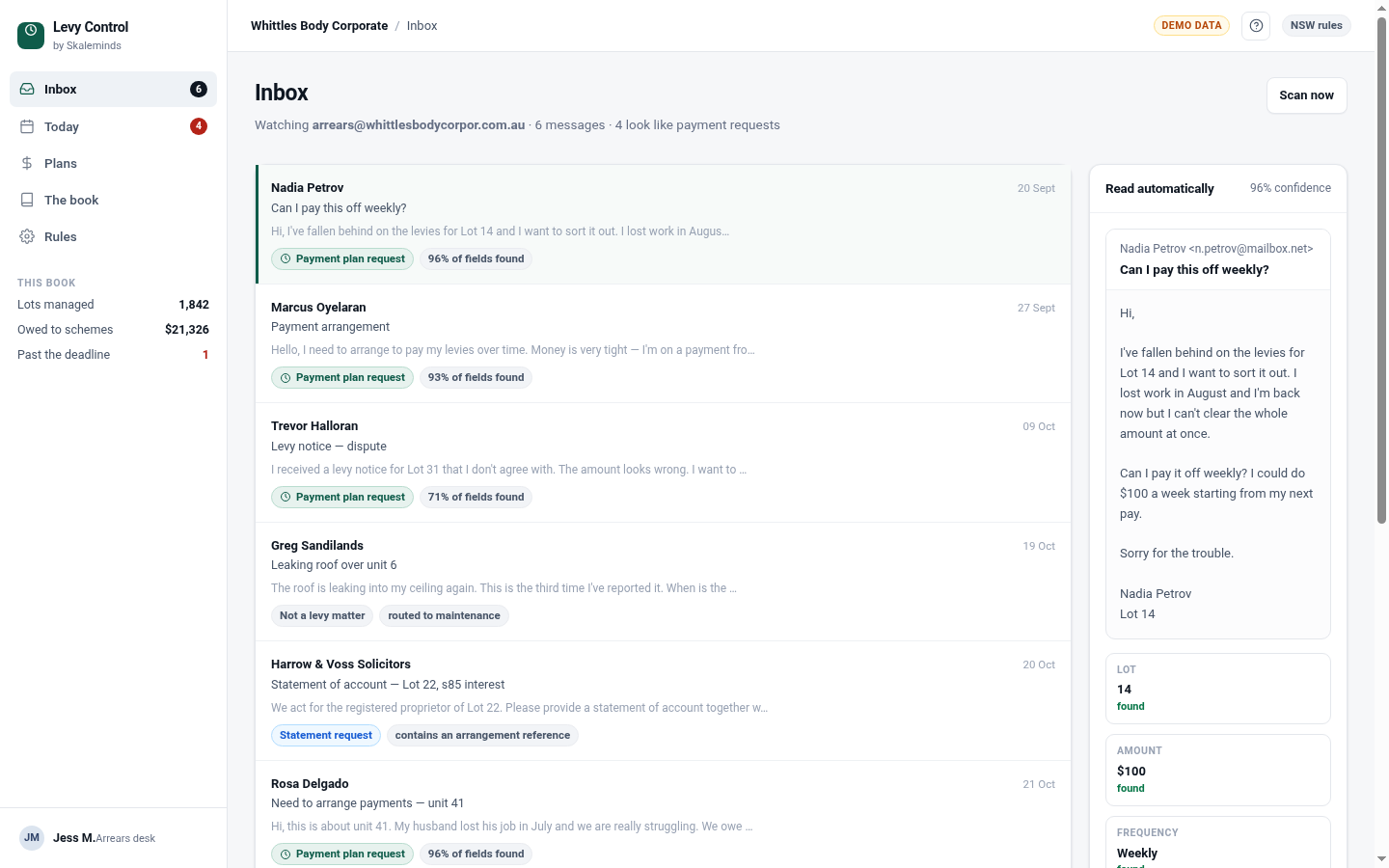This screenshot has width=1389, height=868.
Task: Click the routed to maintenance tag
Action: coord(444,615)
